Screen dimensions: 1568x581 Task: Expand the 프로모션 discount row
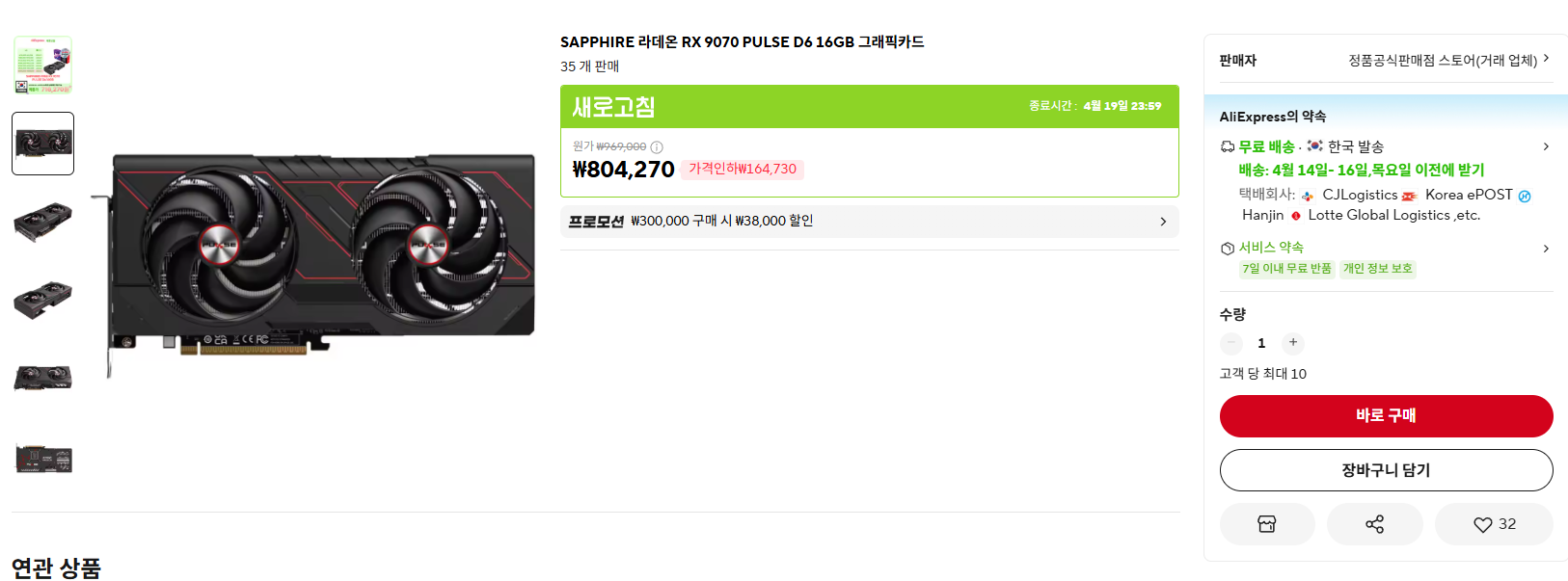click(1163, 222)
